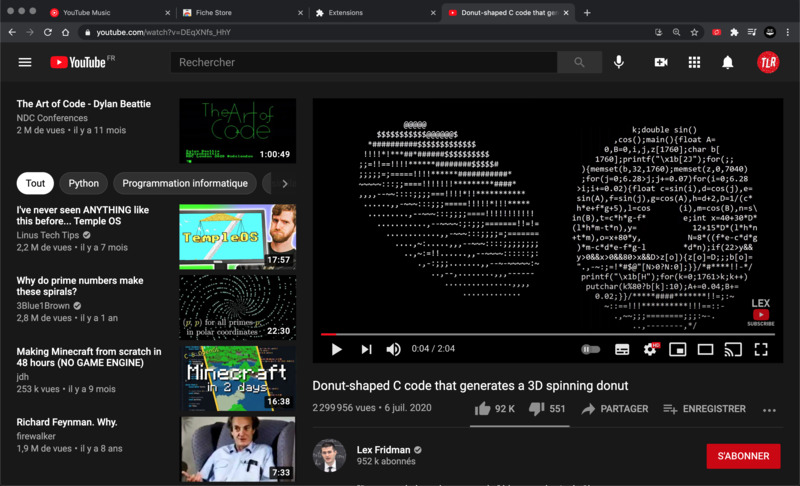This screenshot has width=800, height=486.
Task: Open the Lex Fridman channel name
Action: 383,450
